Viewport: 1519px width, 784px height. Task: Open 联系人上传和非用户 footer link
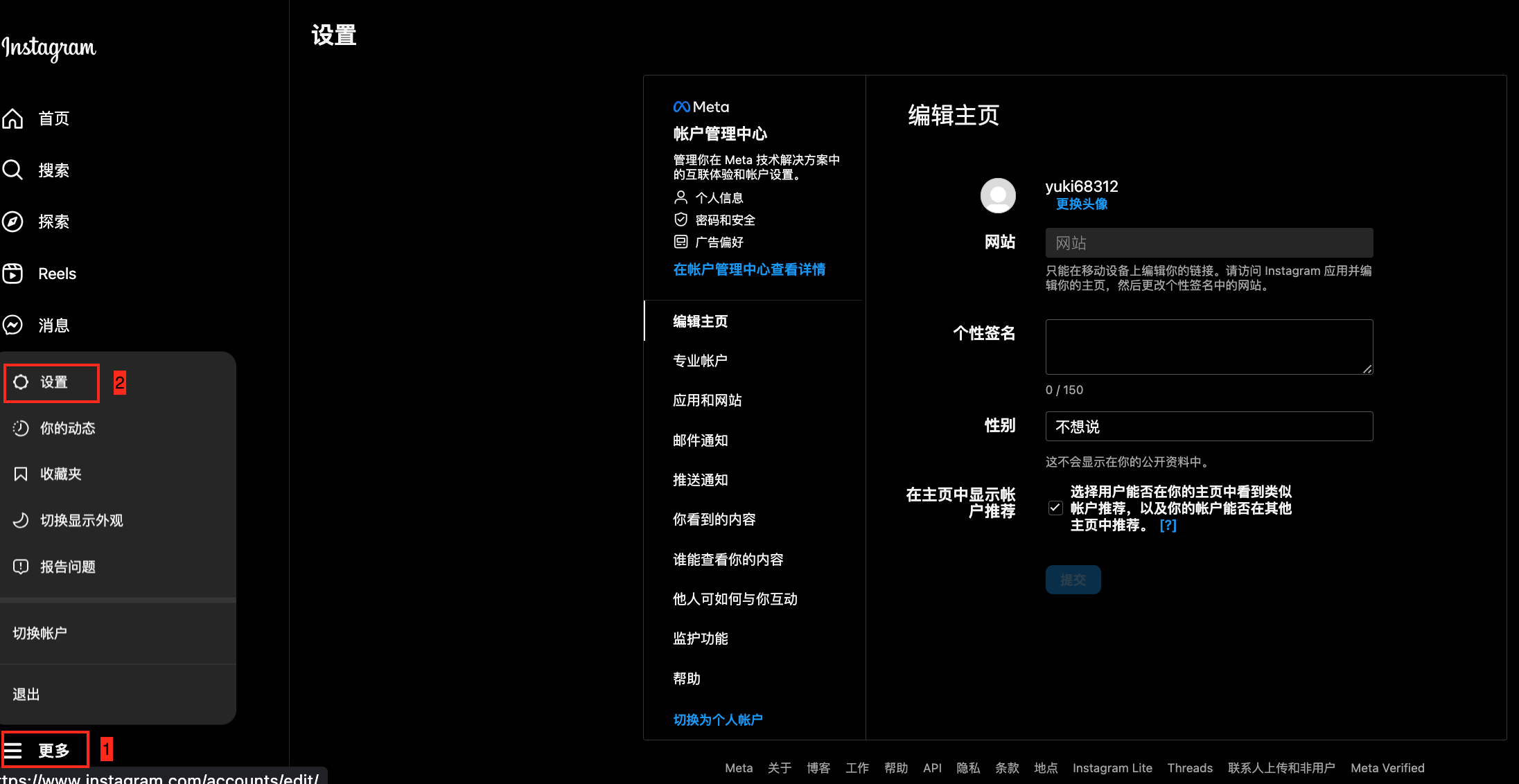click(1281, 767)
